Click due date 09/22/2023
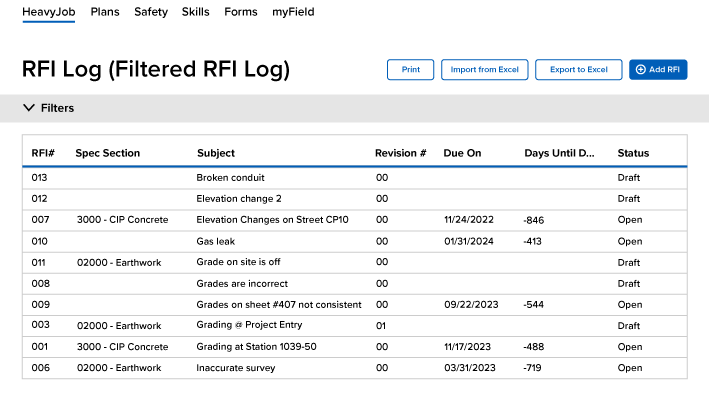 tap(471, 305)
